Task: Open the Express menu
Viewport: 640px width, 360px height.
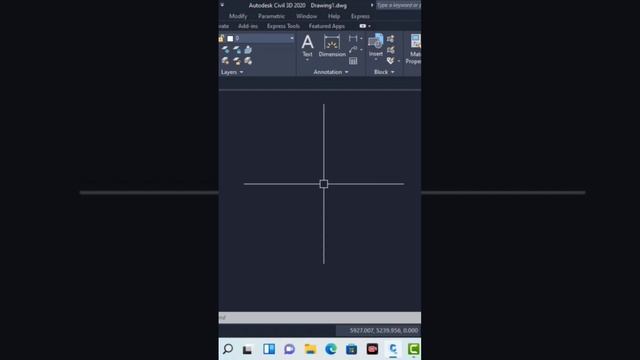Action: tap(360, 16)
